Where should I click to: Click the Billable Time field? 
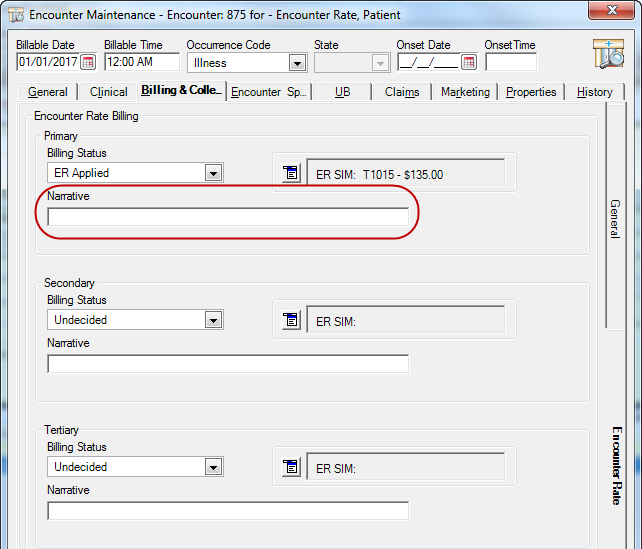(142, 62)
